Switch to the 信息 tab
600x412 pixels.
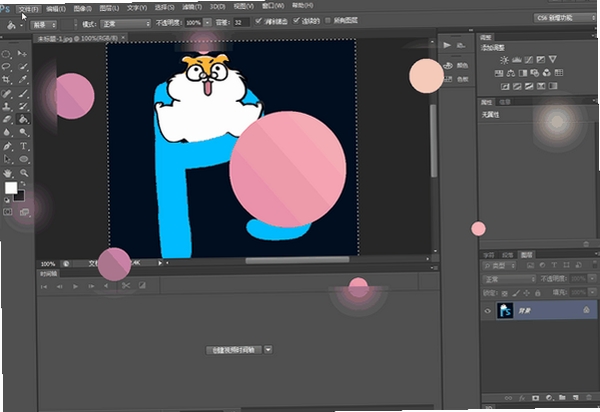pyautogui.click(x=505, y=102)
